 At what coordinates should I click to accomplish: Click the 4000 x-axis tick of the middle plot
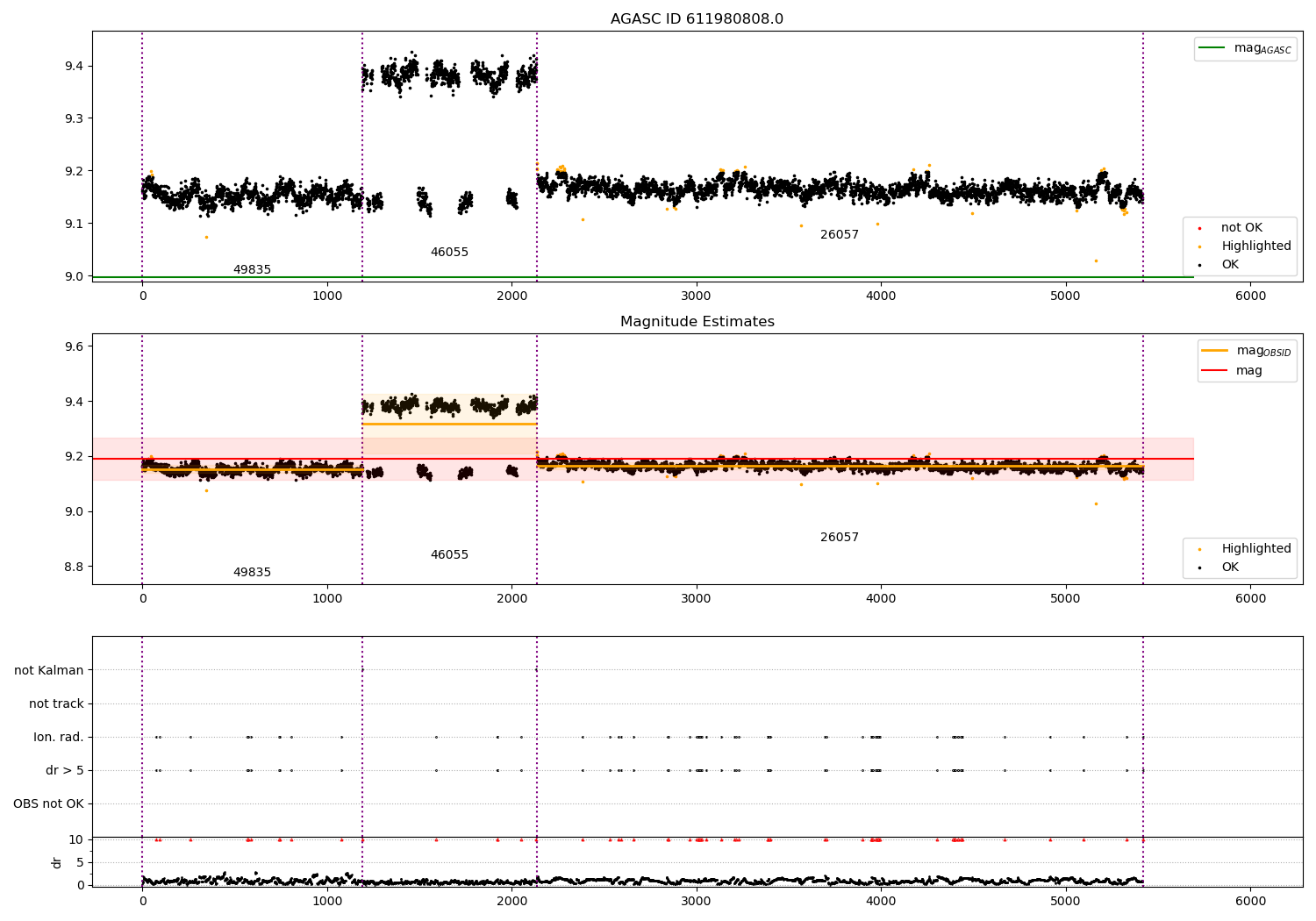pyautogui.click(x=881, y=599)
